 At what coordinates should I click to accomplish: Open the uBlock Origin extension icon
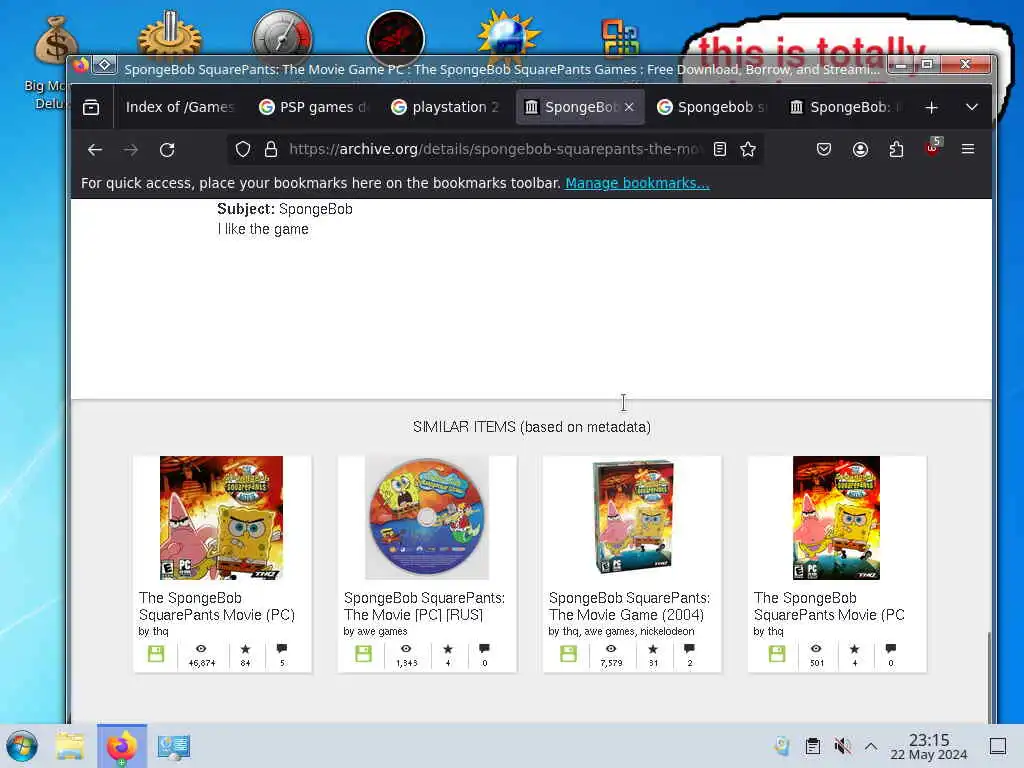pos(933,148)
